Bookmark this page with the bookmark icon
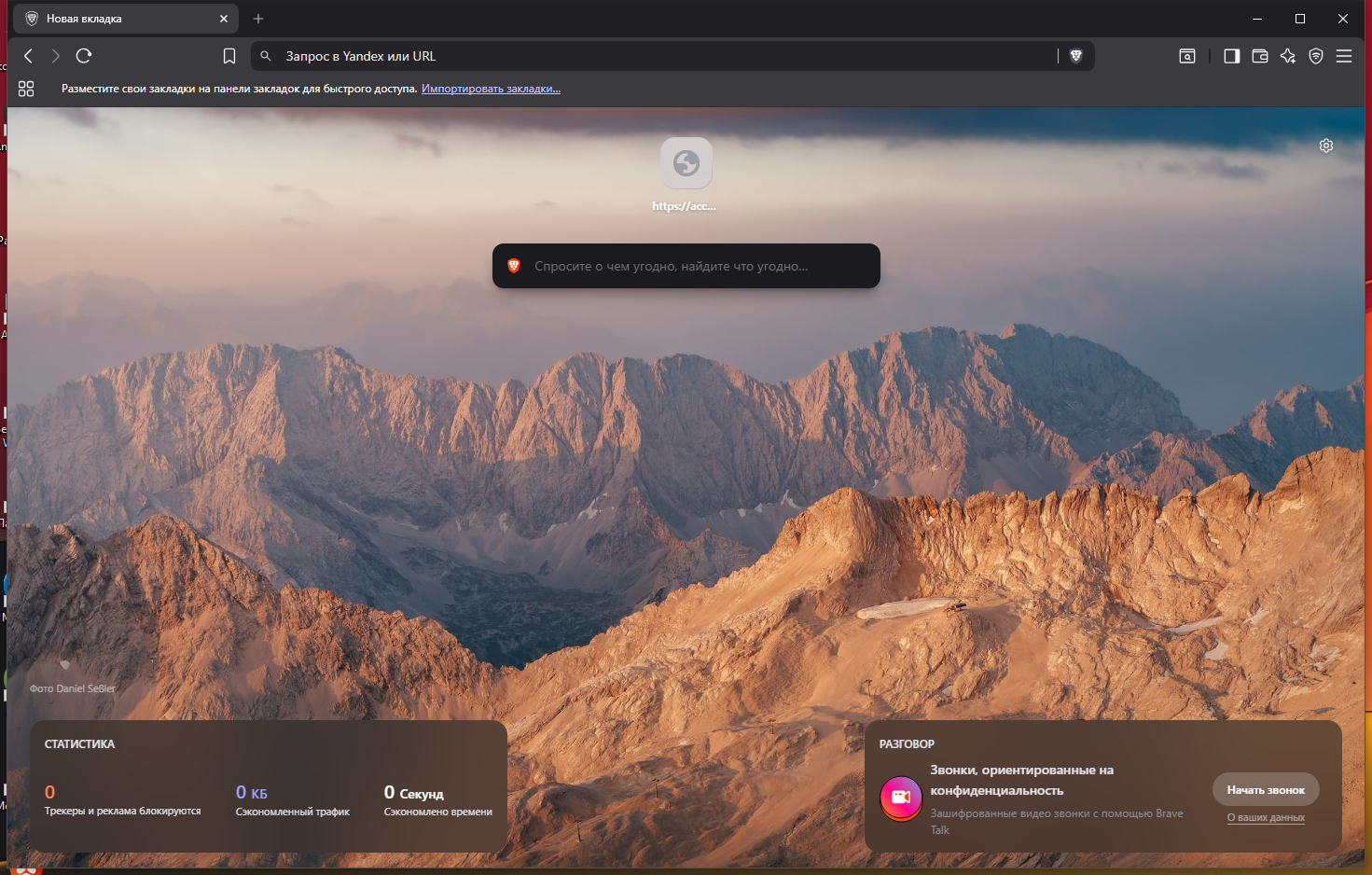The height and width of the screenshot is (875, 1372). click(229, 56)
